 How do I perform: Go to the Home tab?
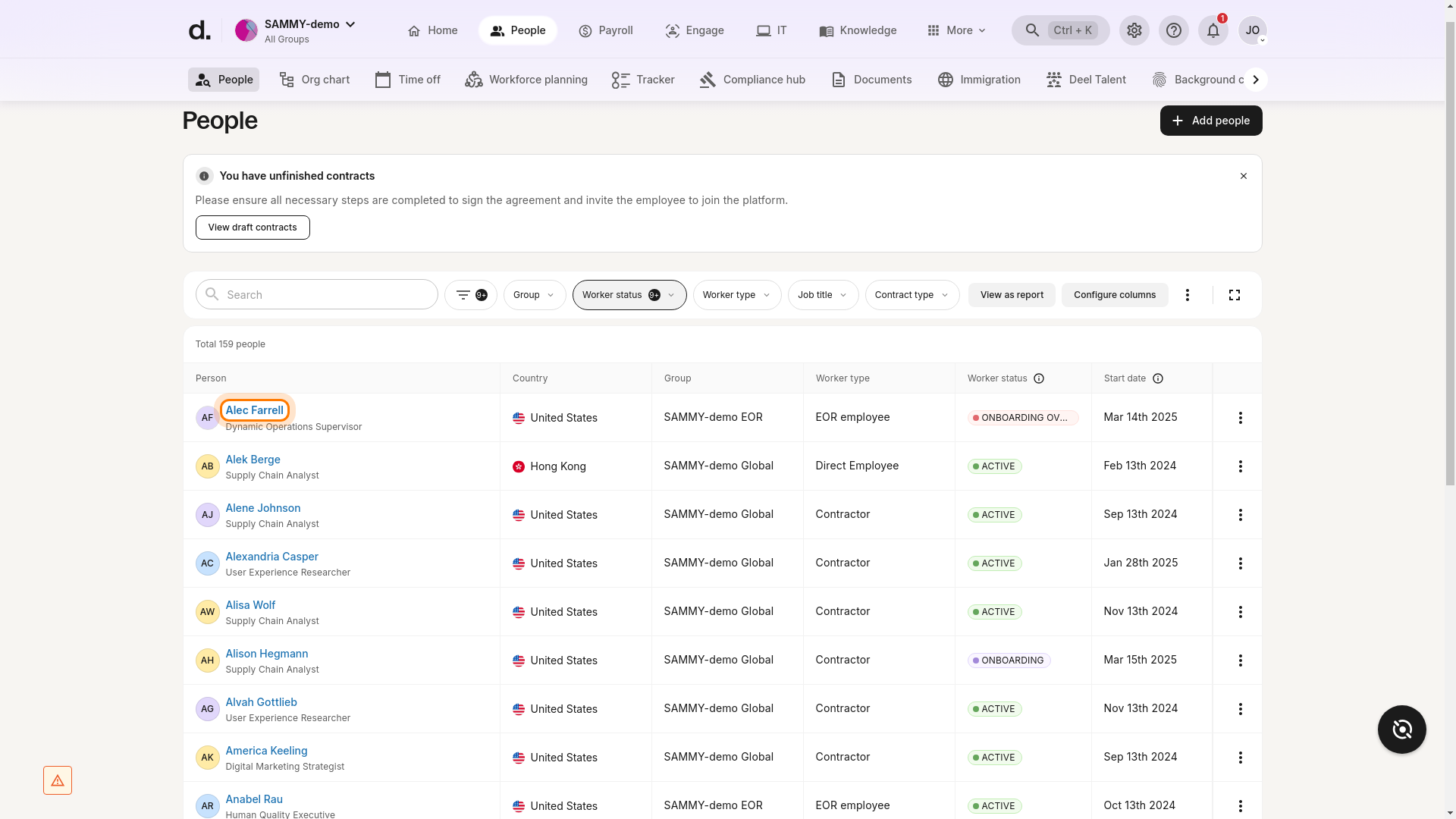pyautogui.click(x=432, y=30)
